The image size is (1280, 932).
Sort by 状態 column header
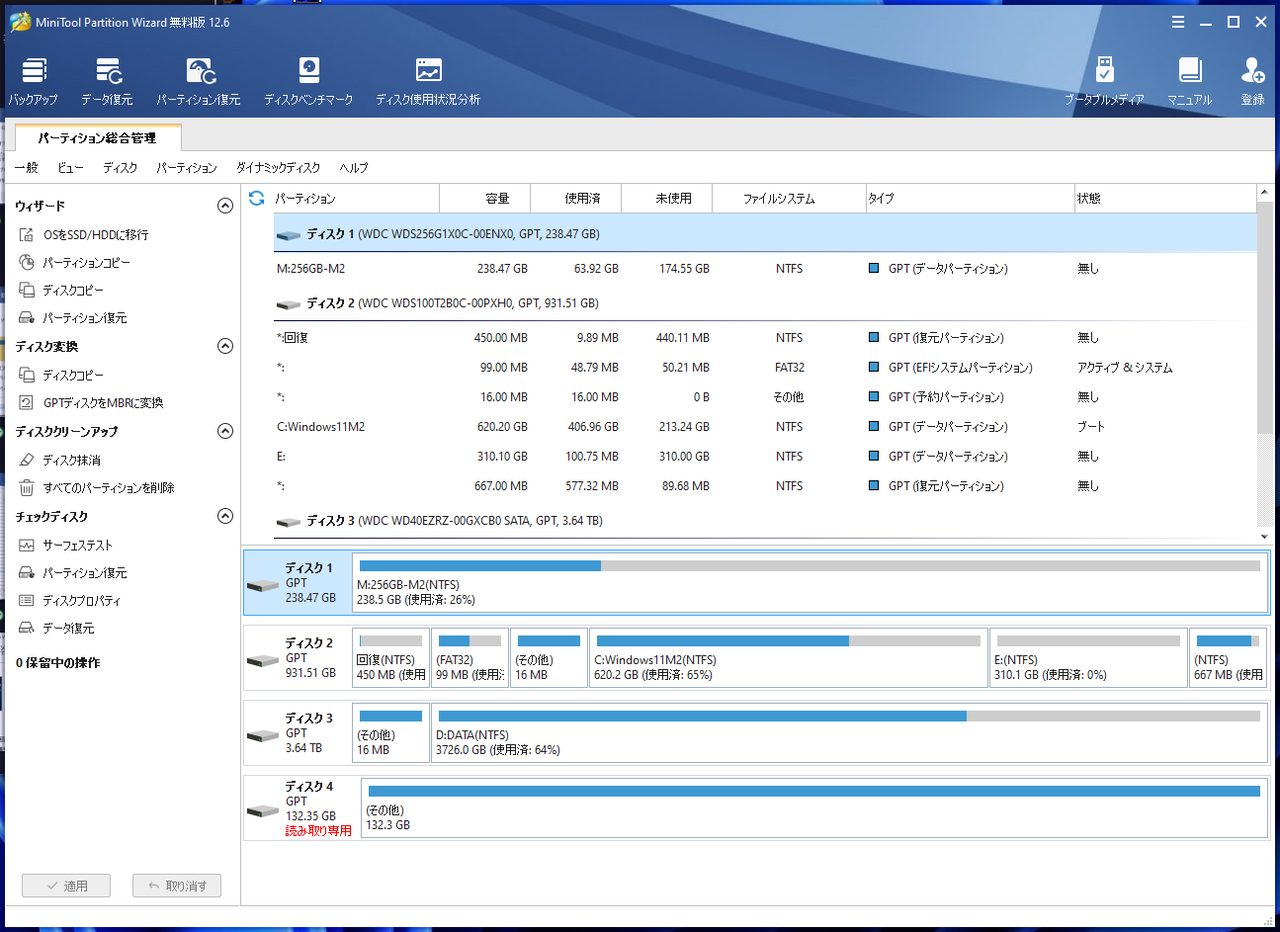coord(1165,199)
